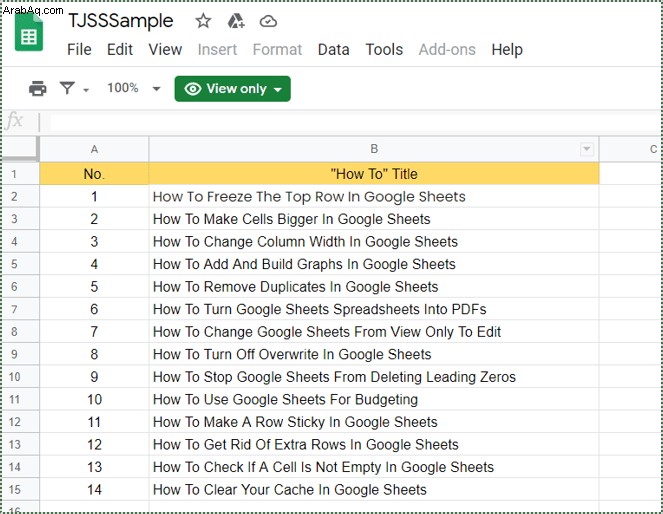Viewport: 663px width, 514px height.
Task: Select the "No." header cell
Action: [x=94, y=174]
